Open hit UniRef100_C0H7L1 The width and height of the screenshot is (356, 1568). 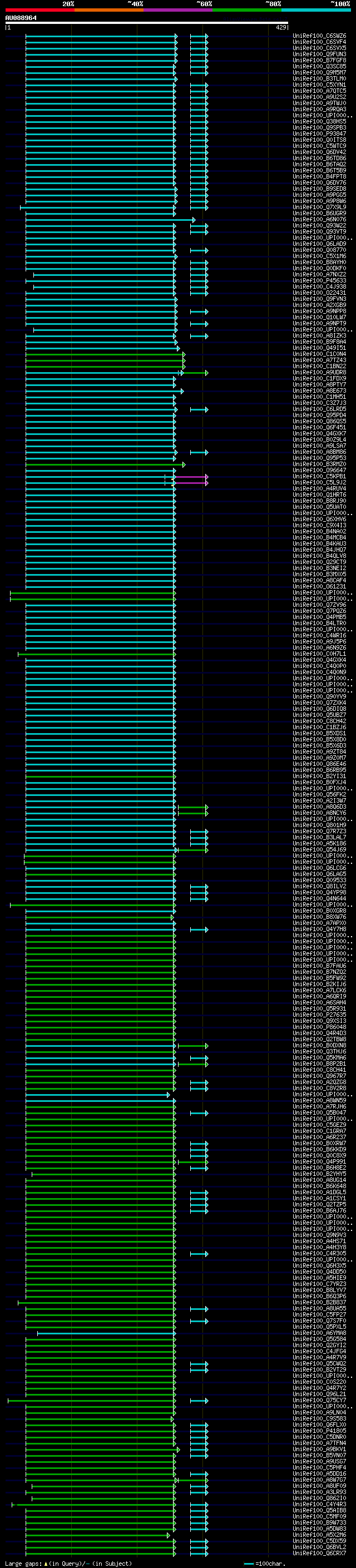[x=319, y=654]
